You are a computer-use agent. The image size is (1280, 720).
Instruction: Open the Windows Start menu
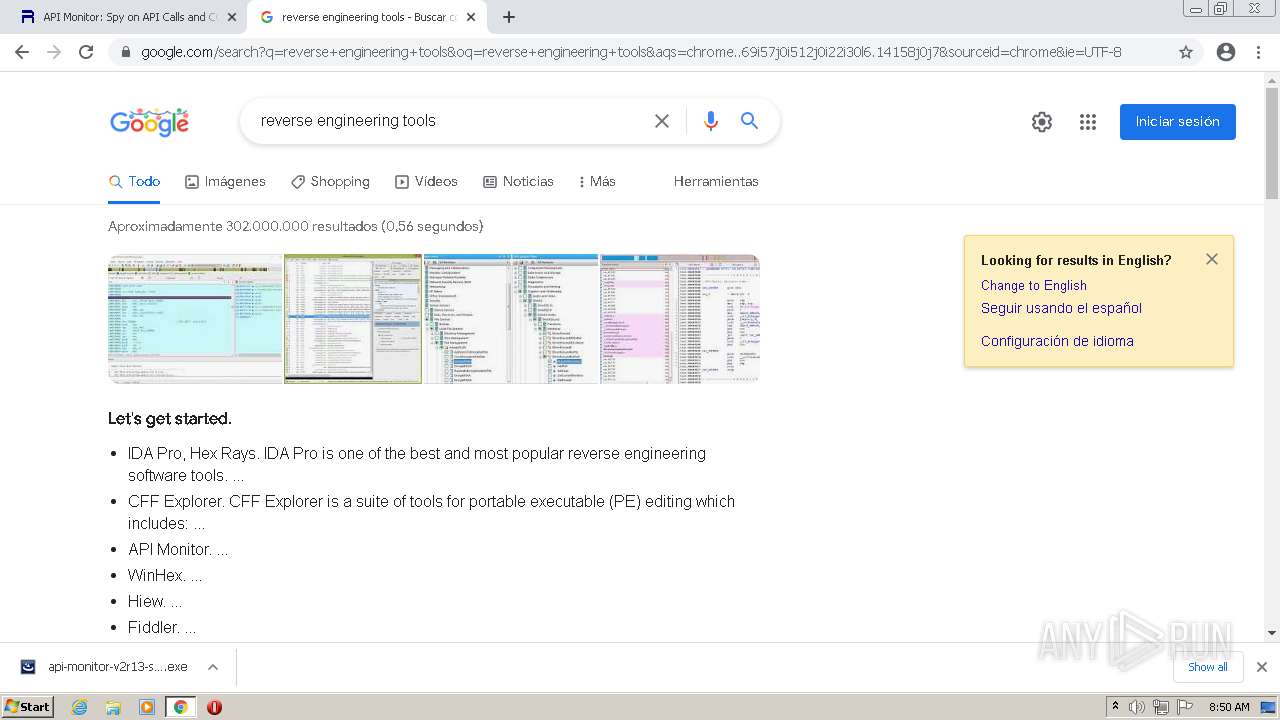28,707
